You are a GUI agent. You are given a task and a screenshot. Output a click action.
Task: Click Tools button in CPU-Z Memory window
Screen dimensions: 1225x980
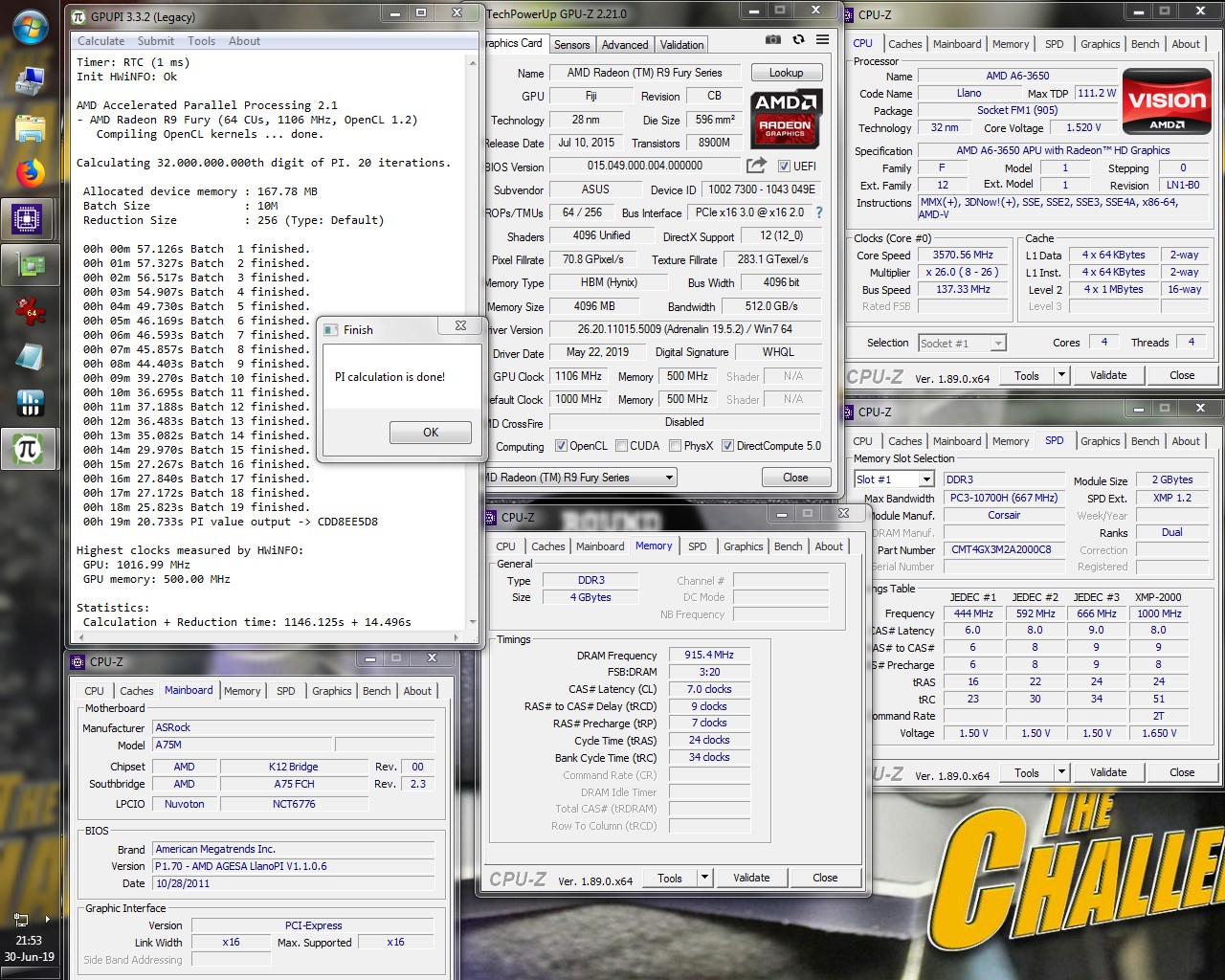point(670,878)
